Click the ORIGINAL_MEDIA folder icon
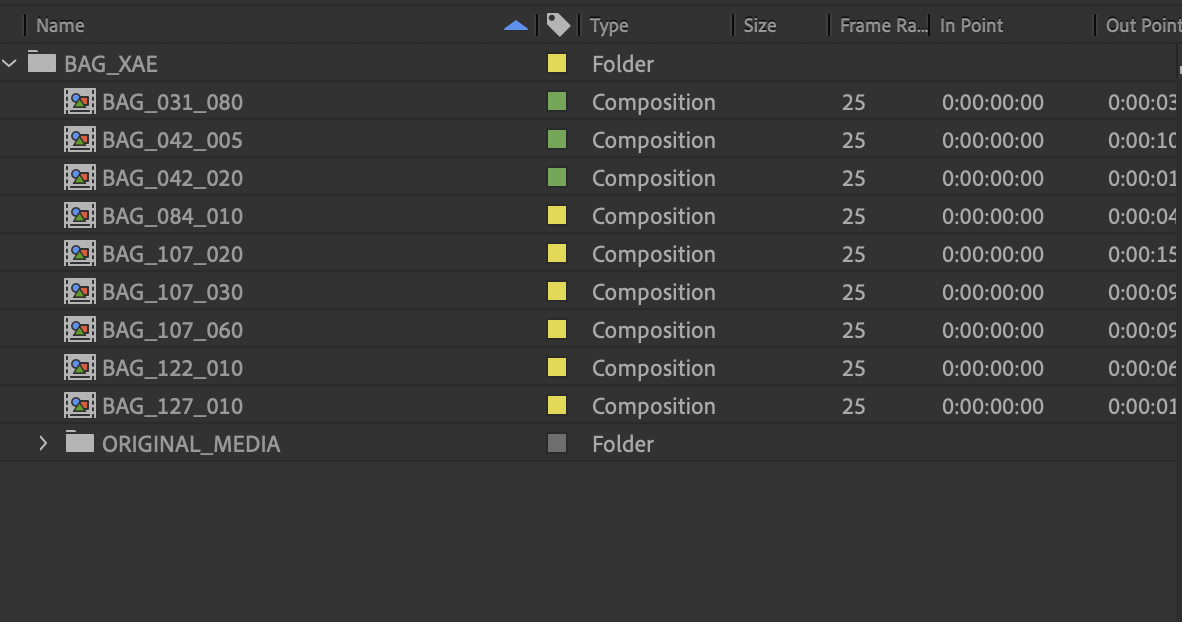 [x=79, y=442]
